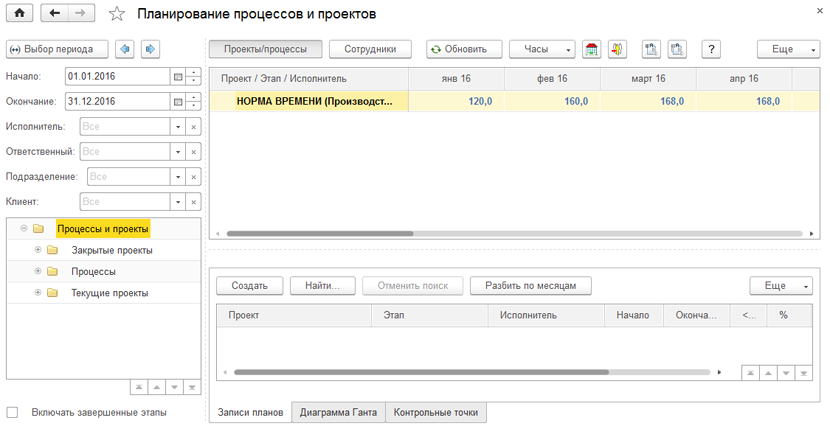Switch to Диаграмма Ганта tab
The width and height of the screenshot is (830, 426).
pos(338,412)
